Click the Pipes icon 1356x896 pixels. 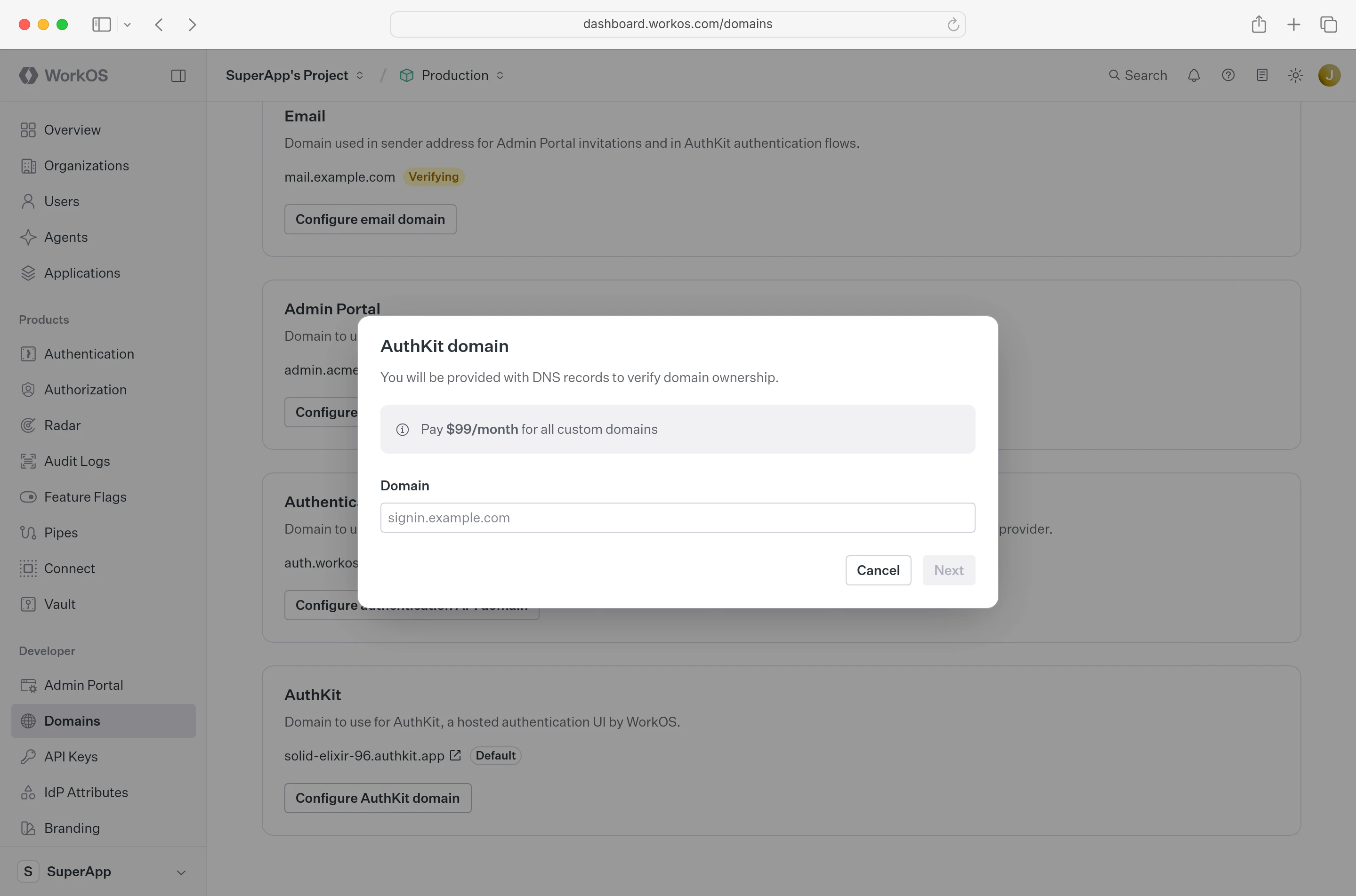28,533
